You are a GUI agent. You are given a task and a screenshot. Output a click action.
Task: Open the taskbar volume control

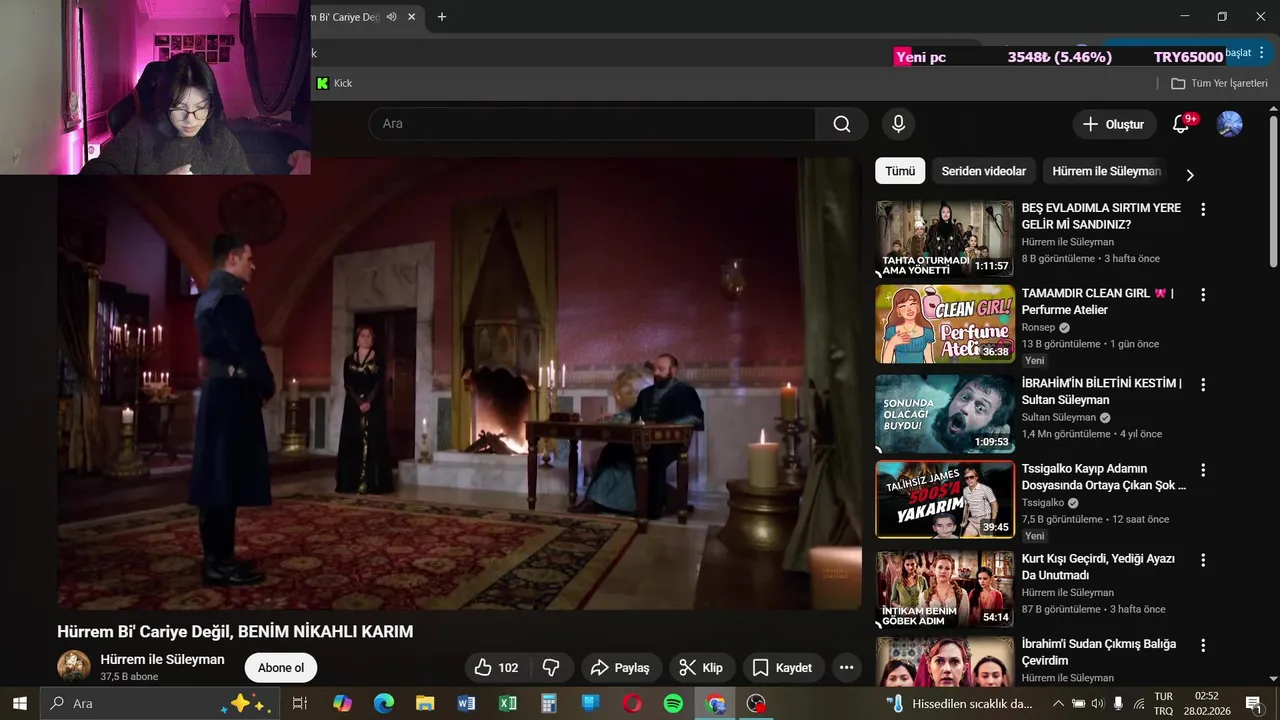[x=1097, y=703]
